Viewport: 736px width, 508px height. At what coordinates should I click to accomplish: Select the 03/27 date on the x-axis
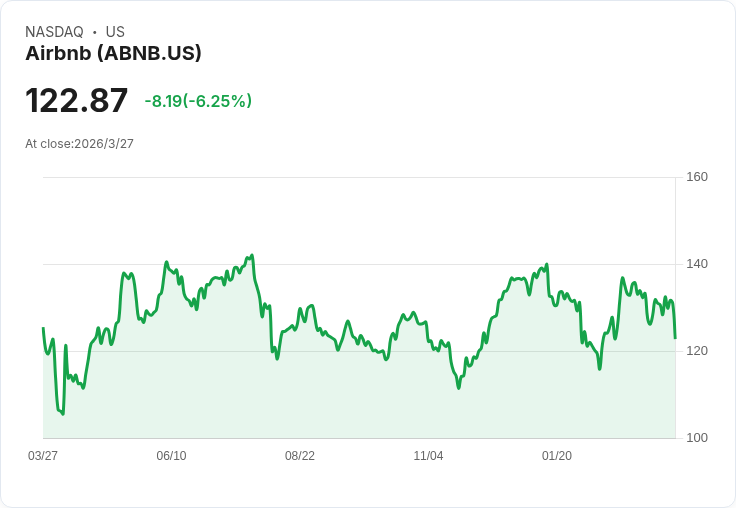click(x=43, y=456)
